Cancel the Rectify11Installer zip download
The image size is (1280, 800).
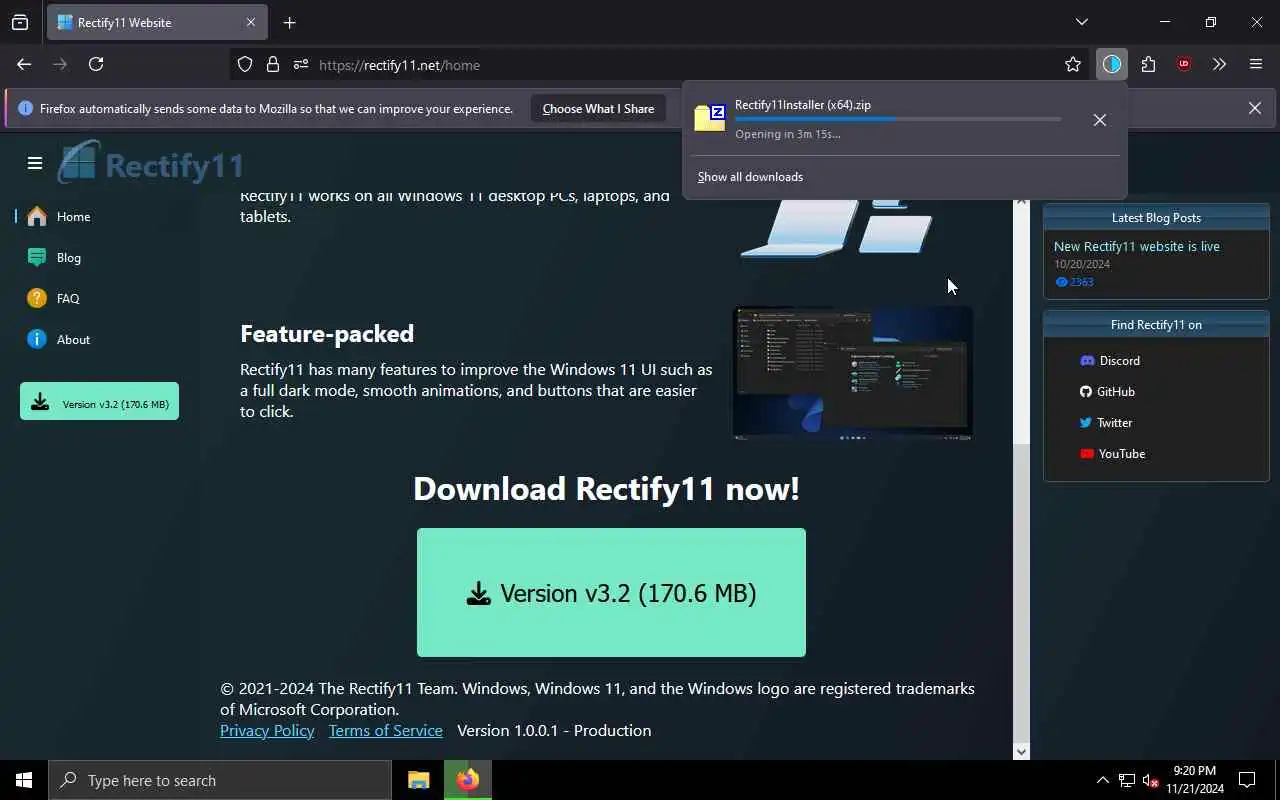click(1100, 120)
